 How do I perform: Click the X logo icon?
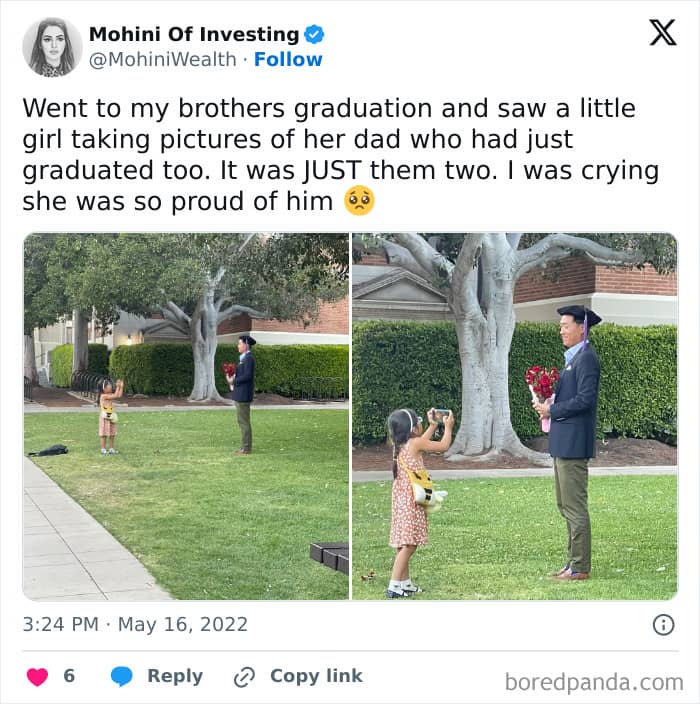pos(663,33)
